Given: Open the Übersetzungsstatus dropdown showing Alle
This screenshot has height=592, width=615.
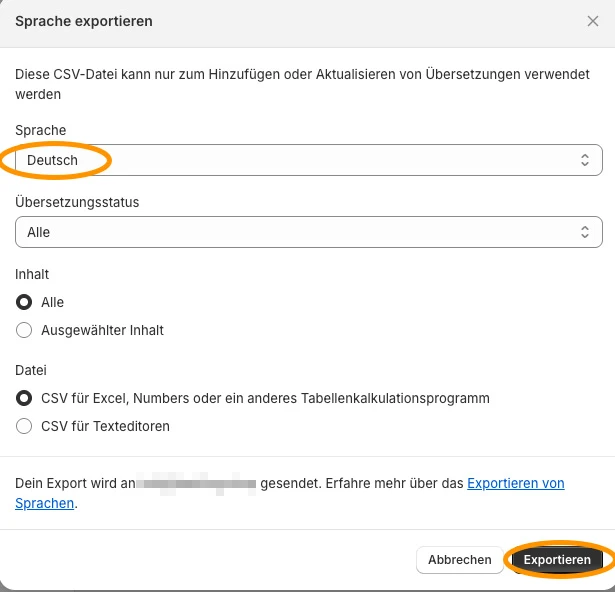Looking at the screenshot, I should pos(309,232).
